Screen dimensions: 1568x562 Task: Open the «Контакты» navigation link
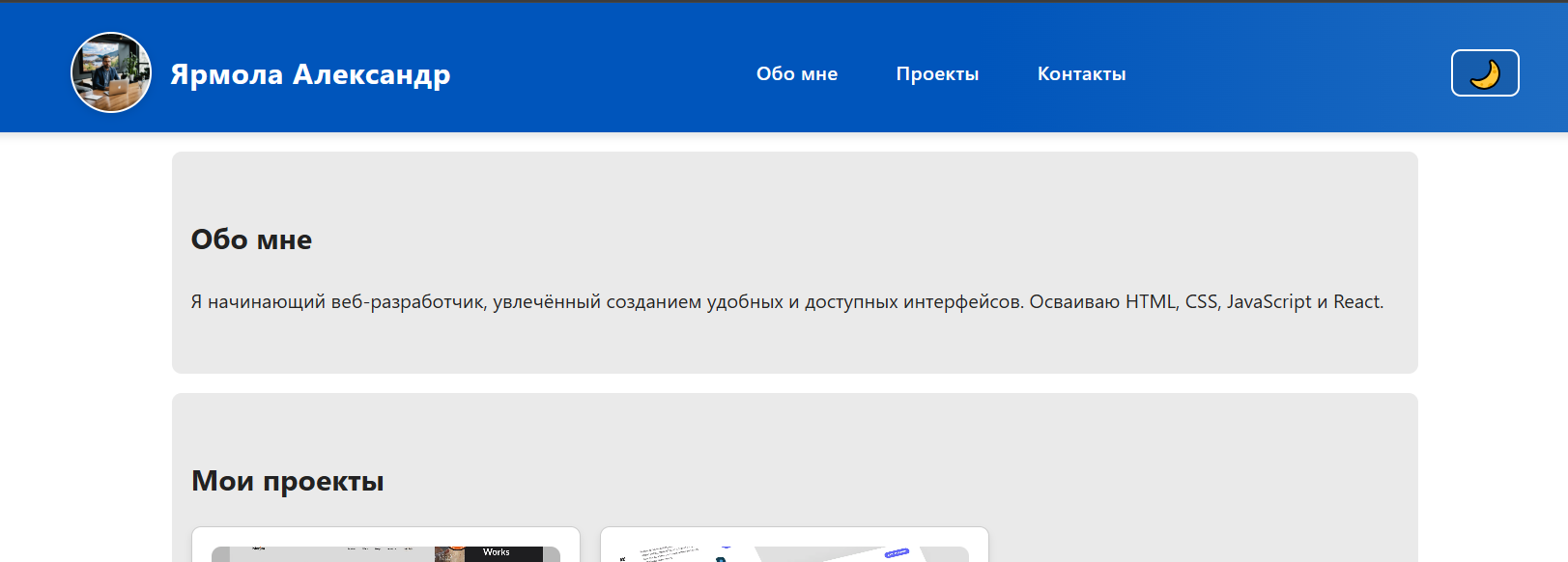tap(1082, 73)
